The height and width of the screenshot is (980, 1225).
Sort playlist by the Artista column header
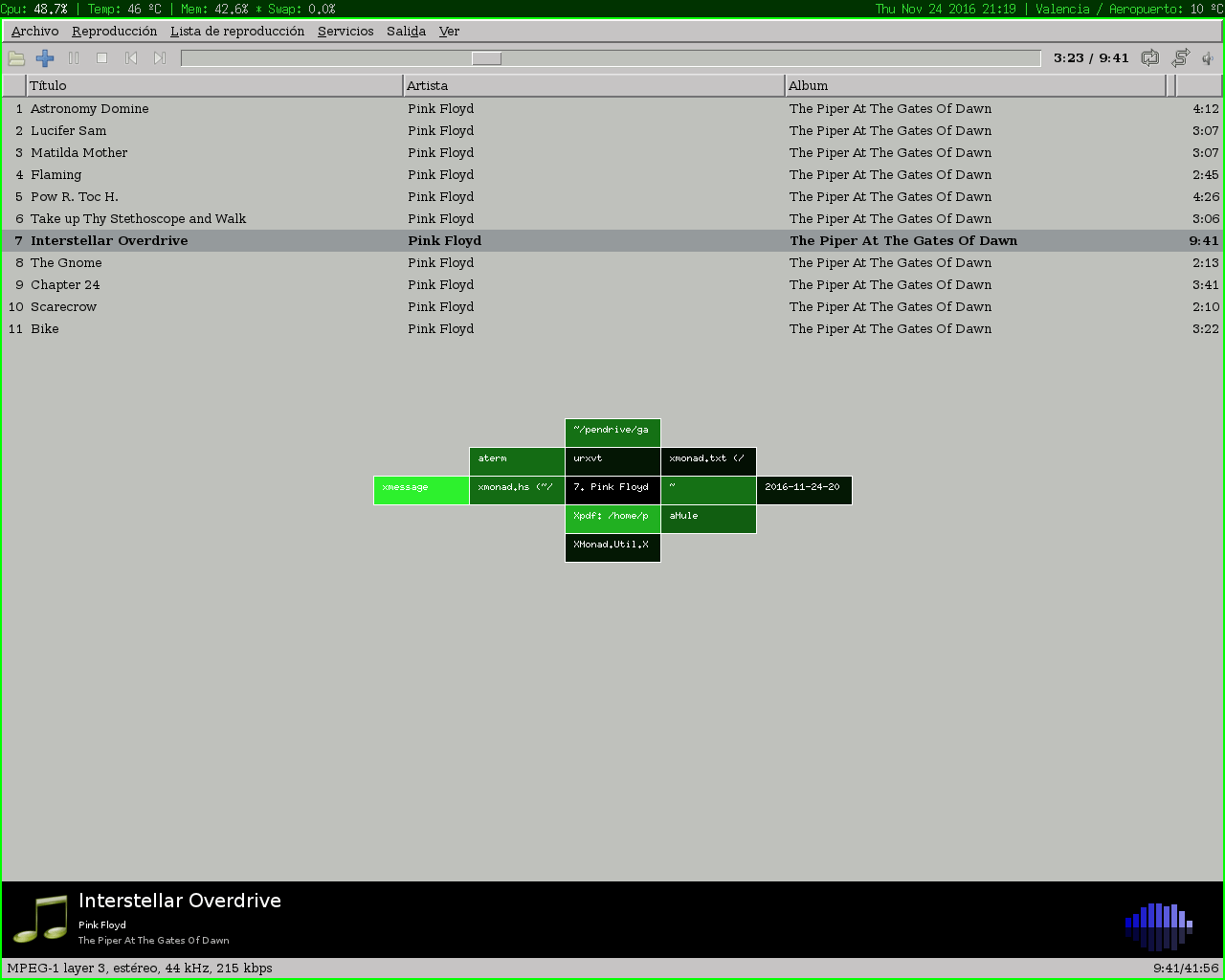click(593, 86)
